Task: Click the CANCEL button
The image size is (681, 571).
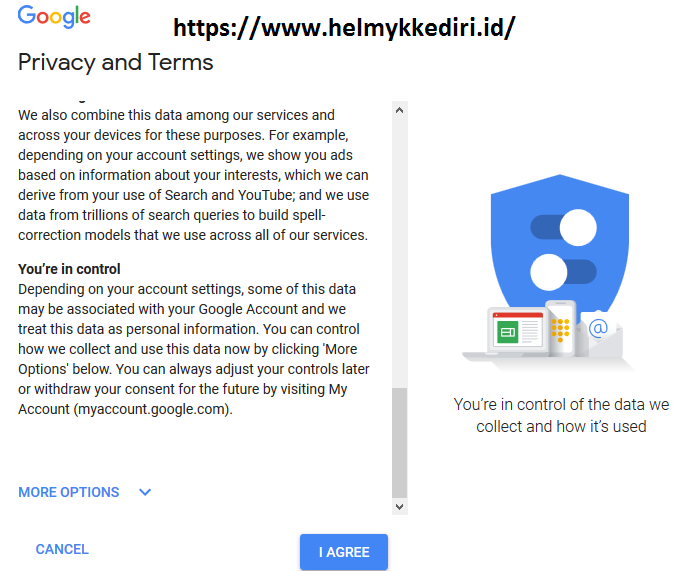Action: [62, 549]
